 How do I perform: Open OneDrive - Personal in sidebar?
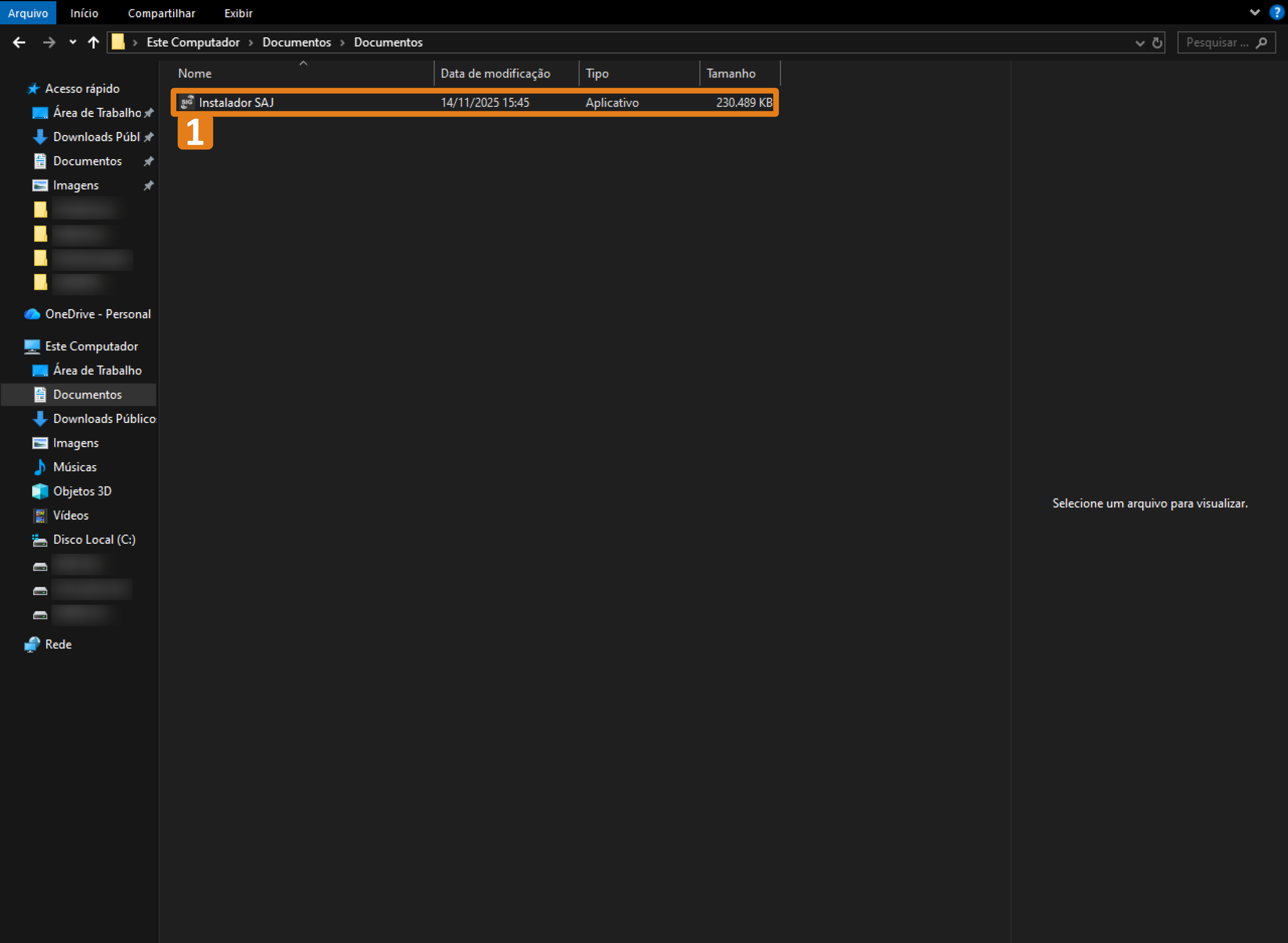tap(98, 314)
